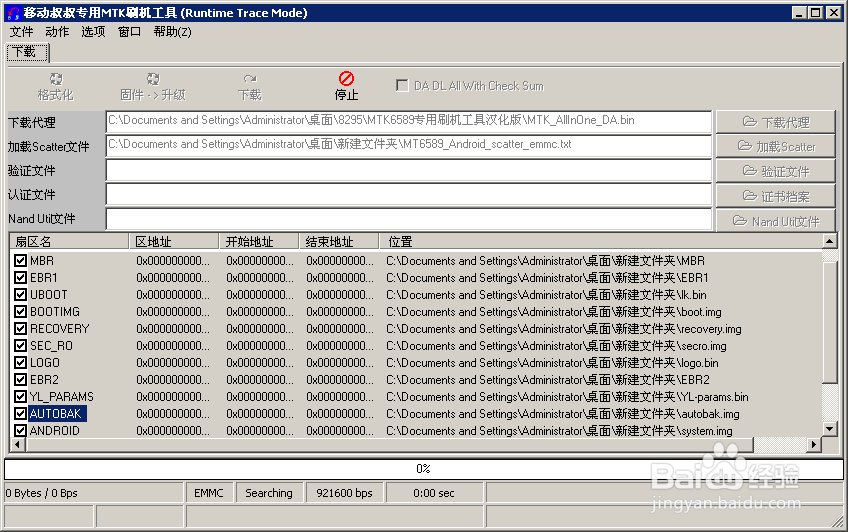This screenshot has height=532, width=848.
Task: Sort by 区地址 column header
Action: (x=174, y=241)
